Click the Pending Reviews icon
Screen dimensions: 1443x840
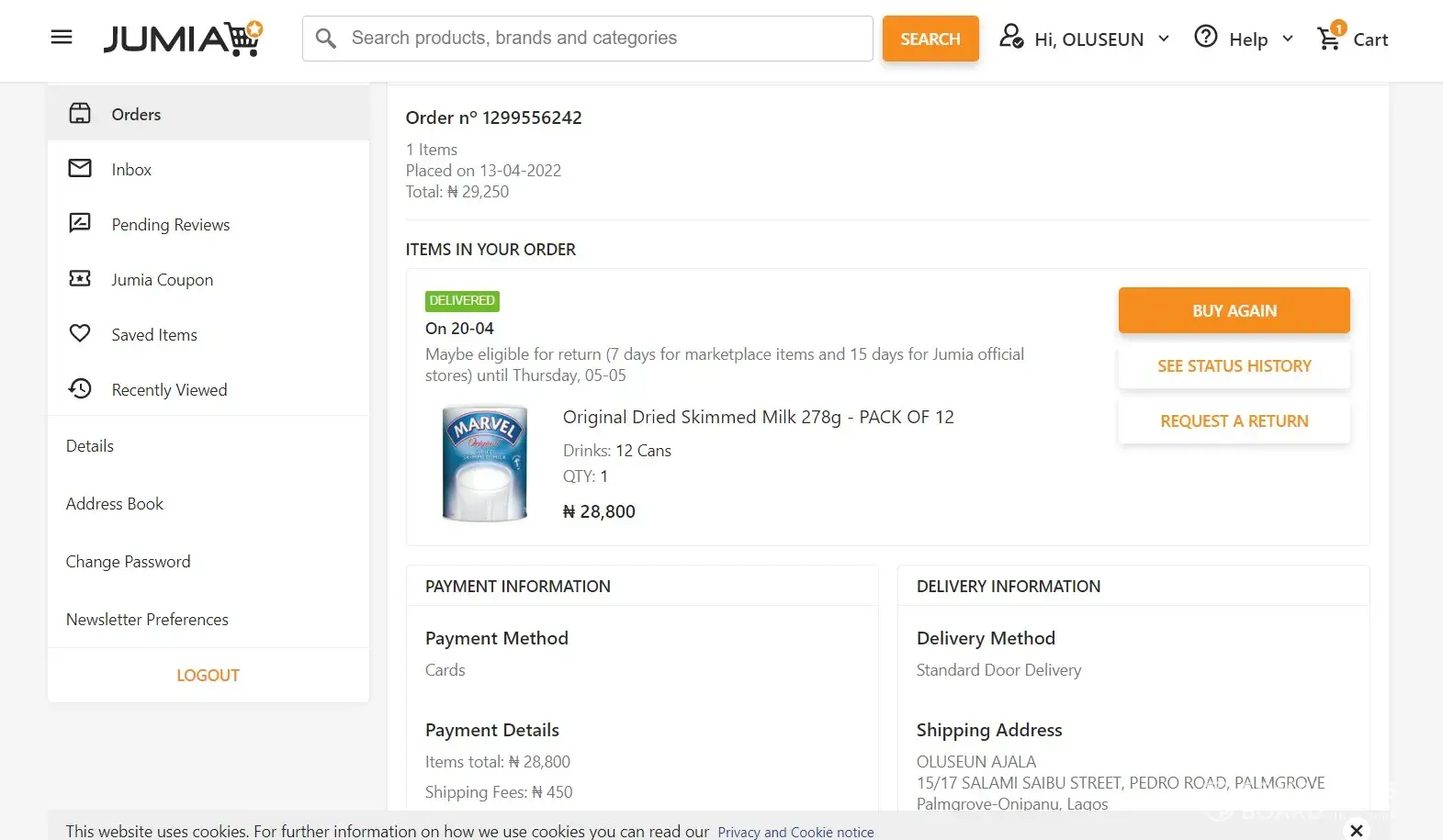[80, 224]
